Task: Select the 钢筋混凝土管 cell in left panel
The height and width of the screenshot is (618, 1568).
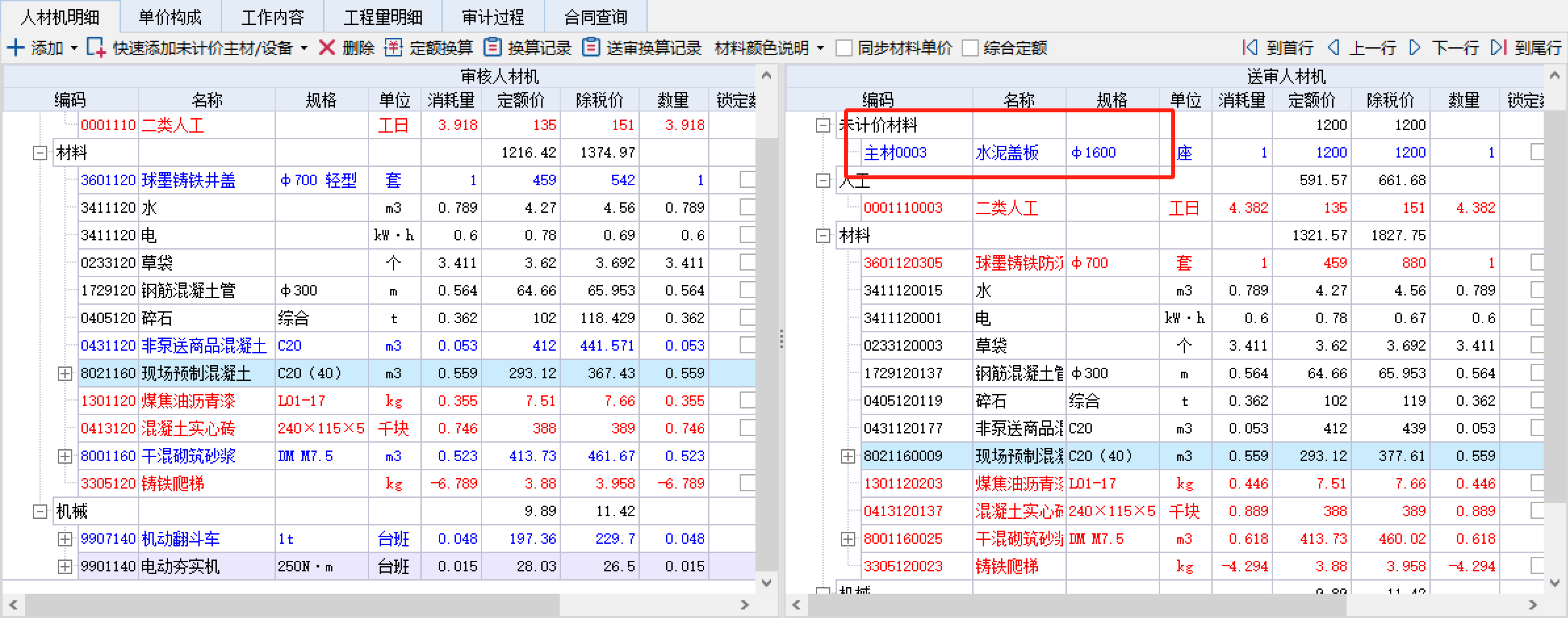Action: [207, 290]
